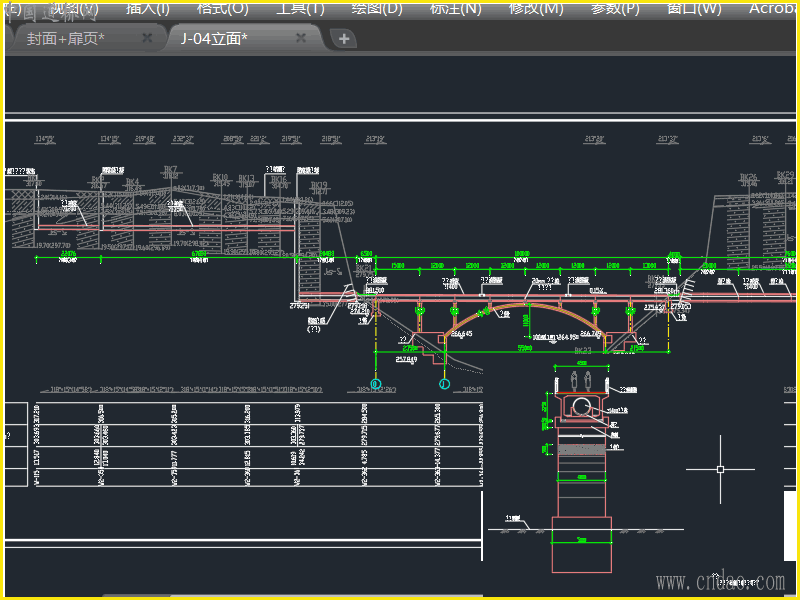
Task: Select the BK19 borehole label
Action: pos(319,185)
